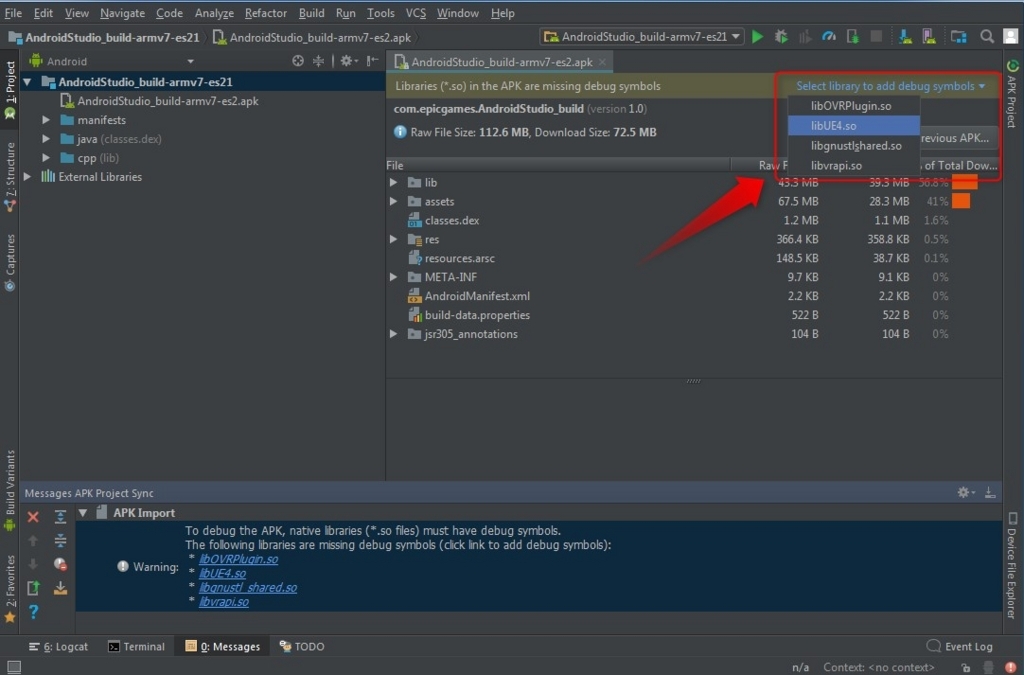Open the Refactor menu
This screenshot has height=675, width=1024.
pyautogui.click(x=265, y=13)
